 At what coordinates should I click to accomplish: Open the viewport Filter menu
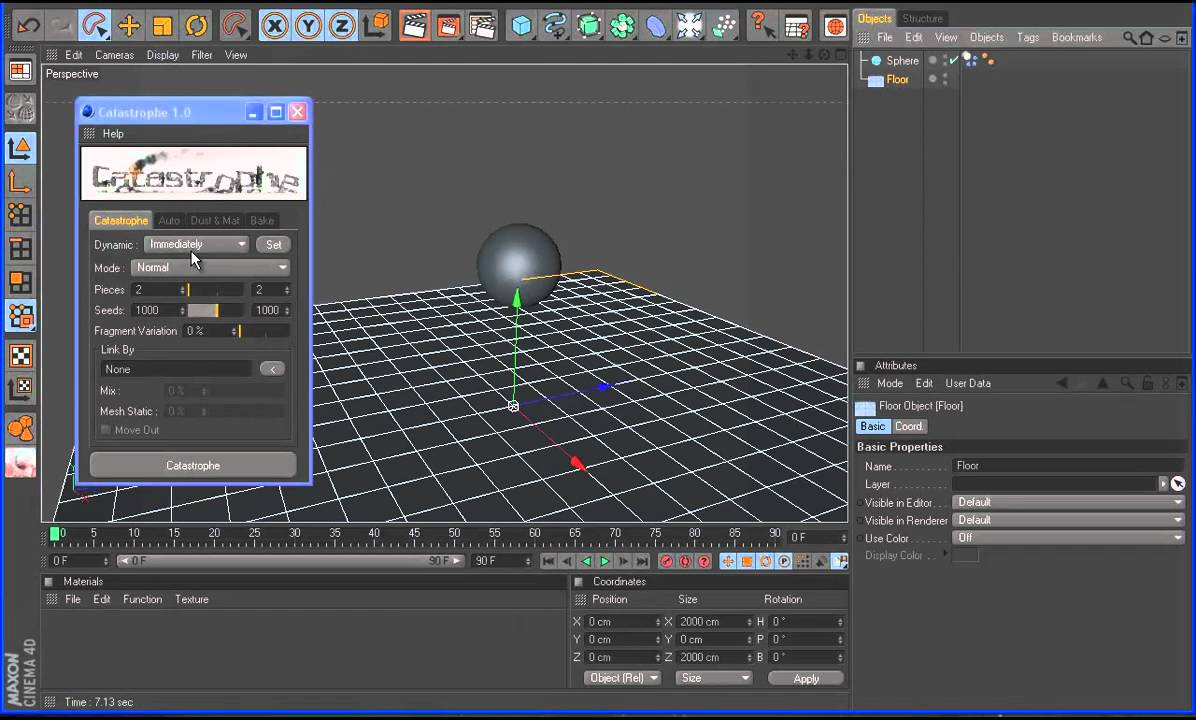(x=201, y=55)
